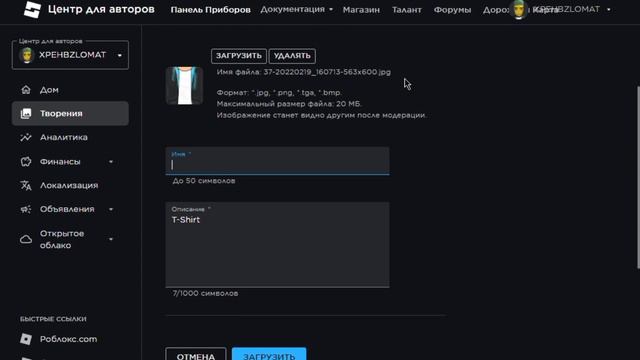Viewport: 640px width, 360px height.
Task: Open the Дом home icon
Action: (x=26, y=89)
